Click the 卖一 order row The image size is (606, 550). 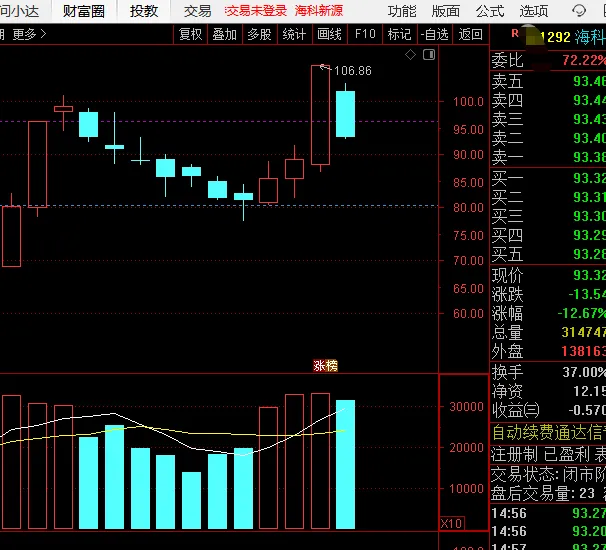coord(548,157)
